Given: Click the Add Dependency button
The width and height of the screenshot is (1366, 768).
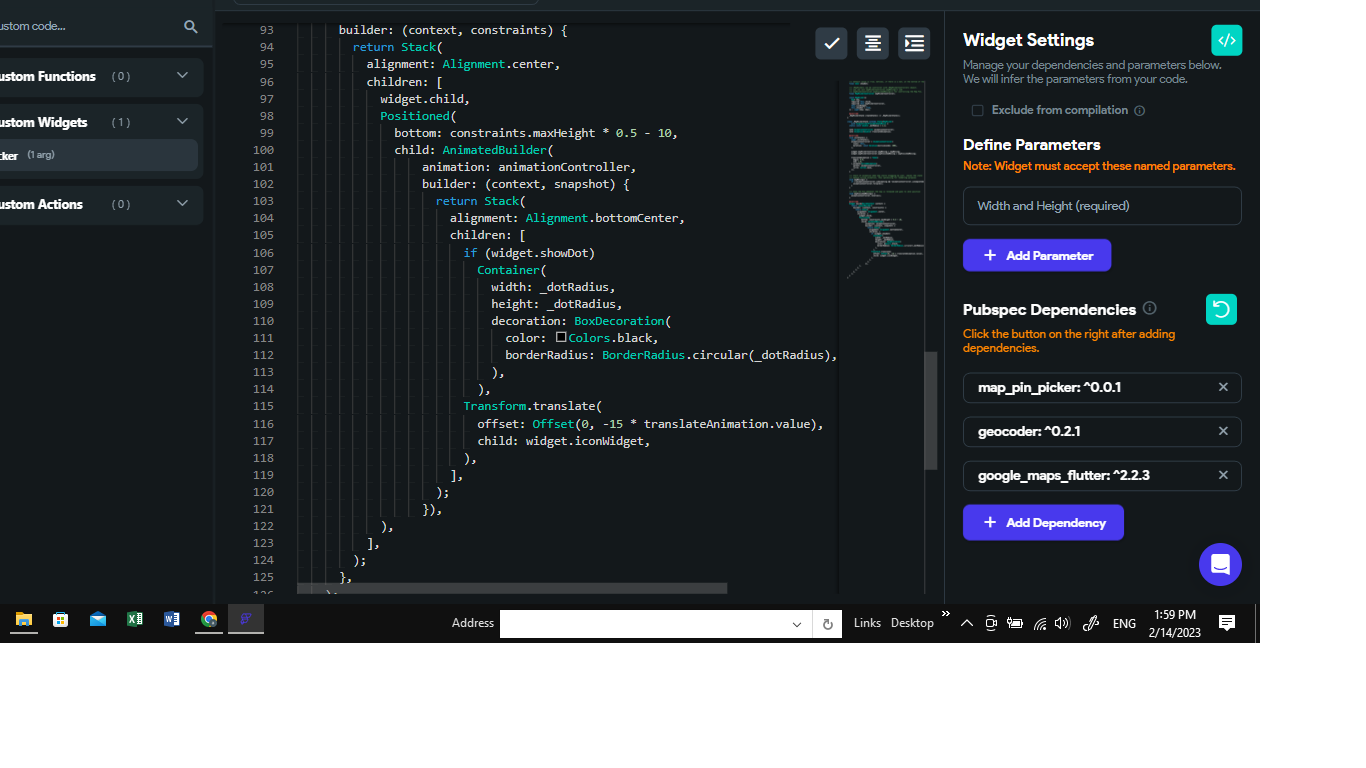Looking at the screenshot, I should [1043, 522].
